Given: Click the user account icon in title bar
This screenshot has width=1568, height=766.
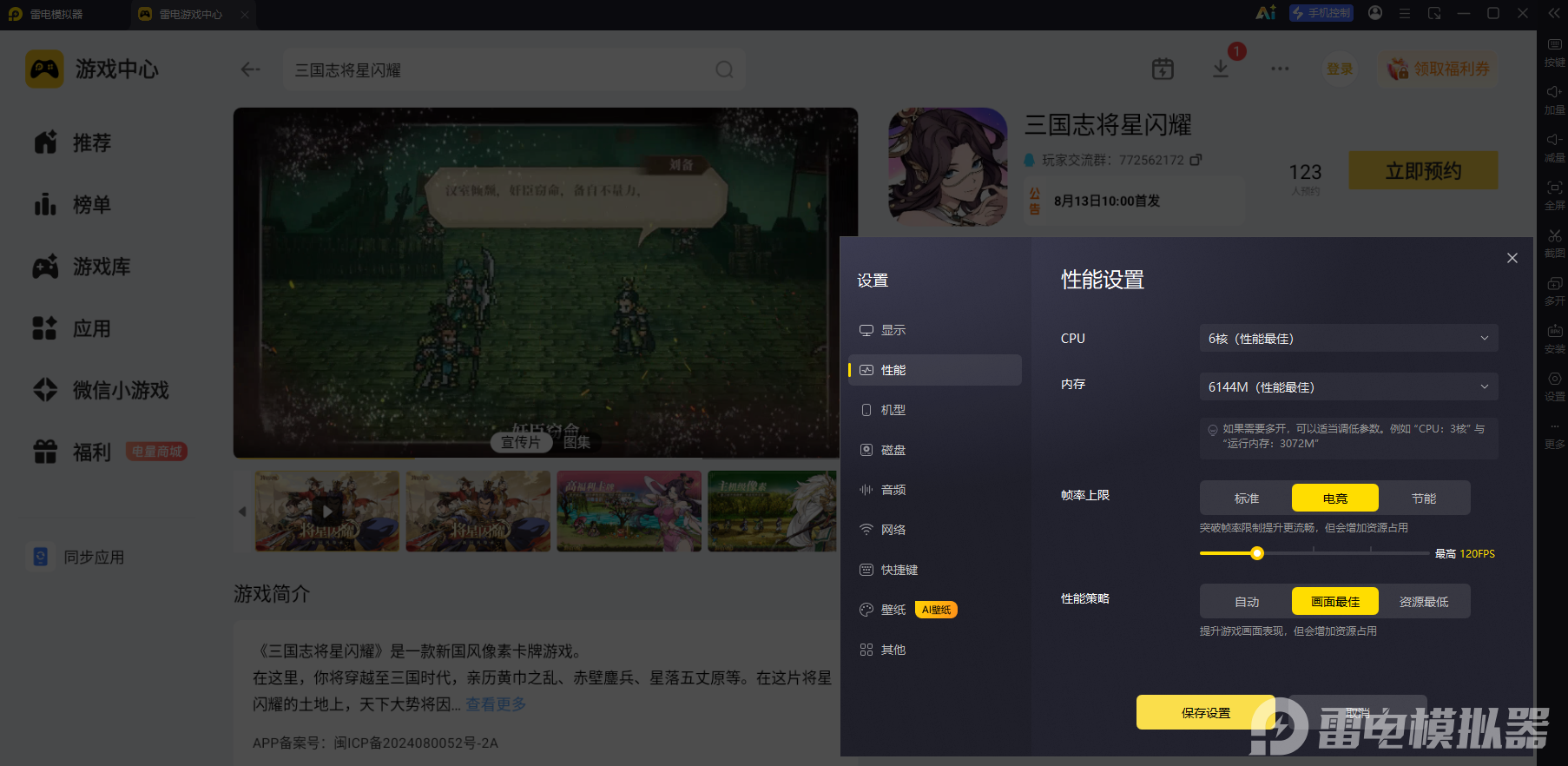Looking at the screenshot, I should coord(1375,13).
